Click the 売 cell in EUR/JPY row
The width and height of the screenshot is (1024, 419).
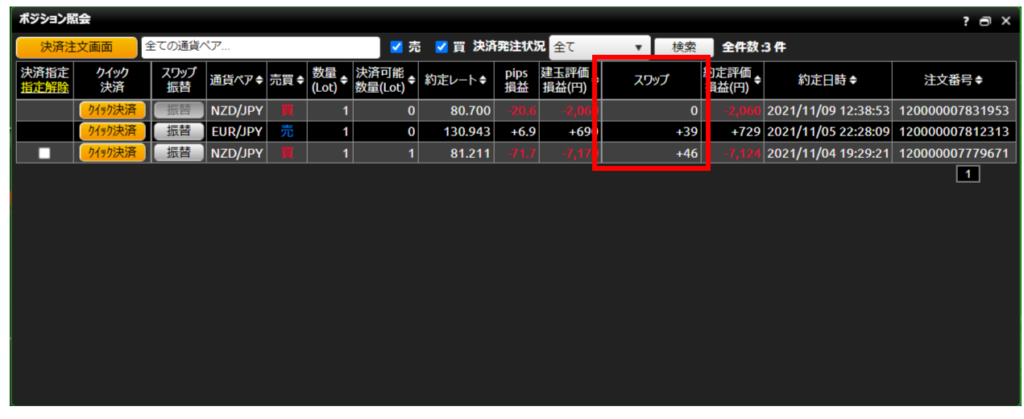click(x=287, y=132)
